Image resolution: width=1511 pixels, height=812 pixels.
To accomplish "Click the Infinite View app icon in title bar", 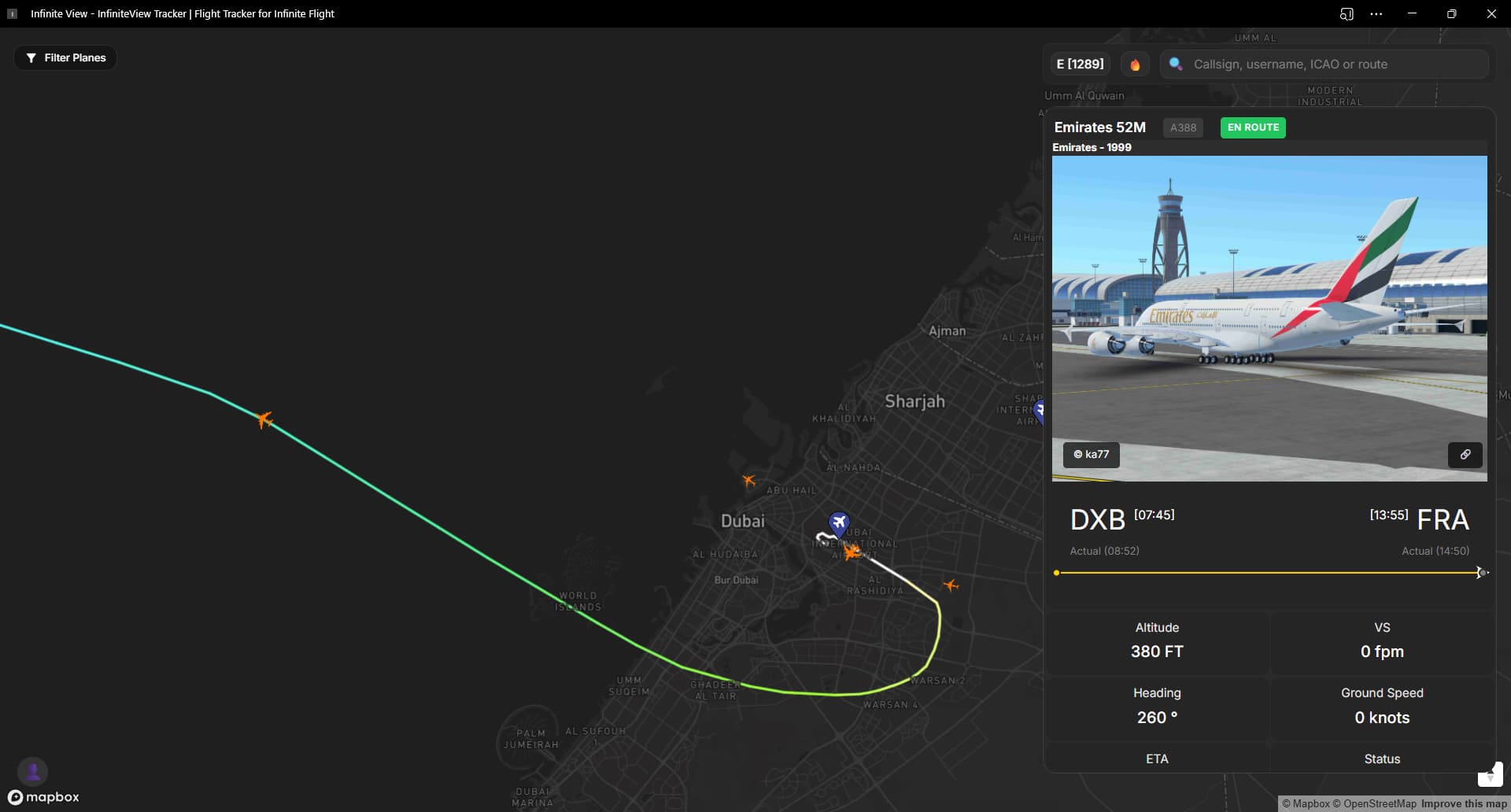I will click(12, 13).
